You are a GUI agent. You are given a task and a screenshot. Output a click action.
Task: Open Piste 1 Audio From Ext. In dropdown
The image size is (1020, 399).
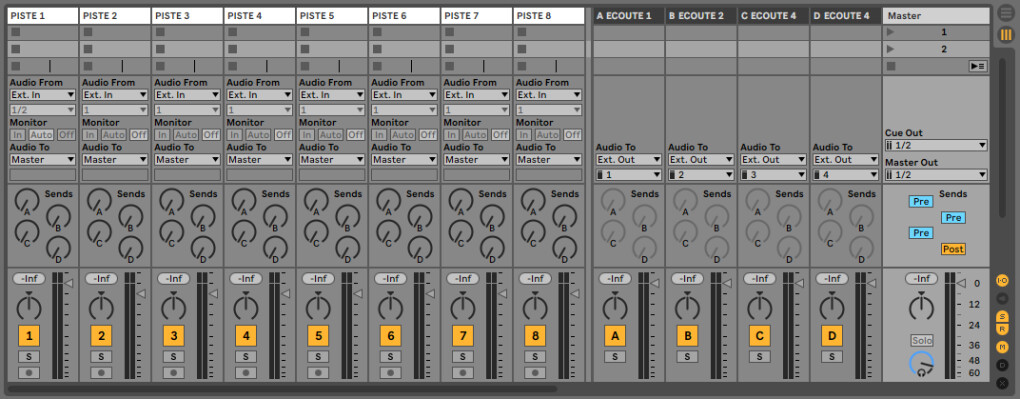coord(43,95)
